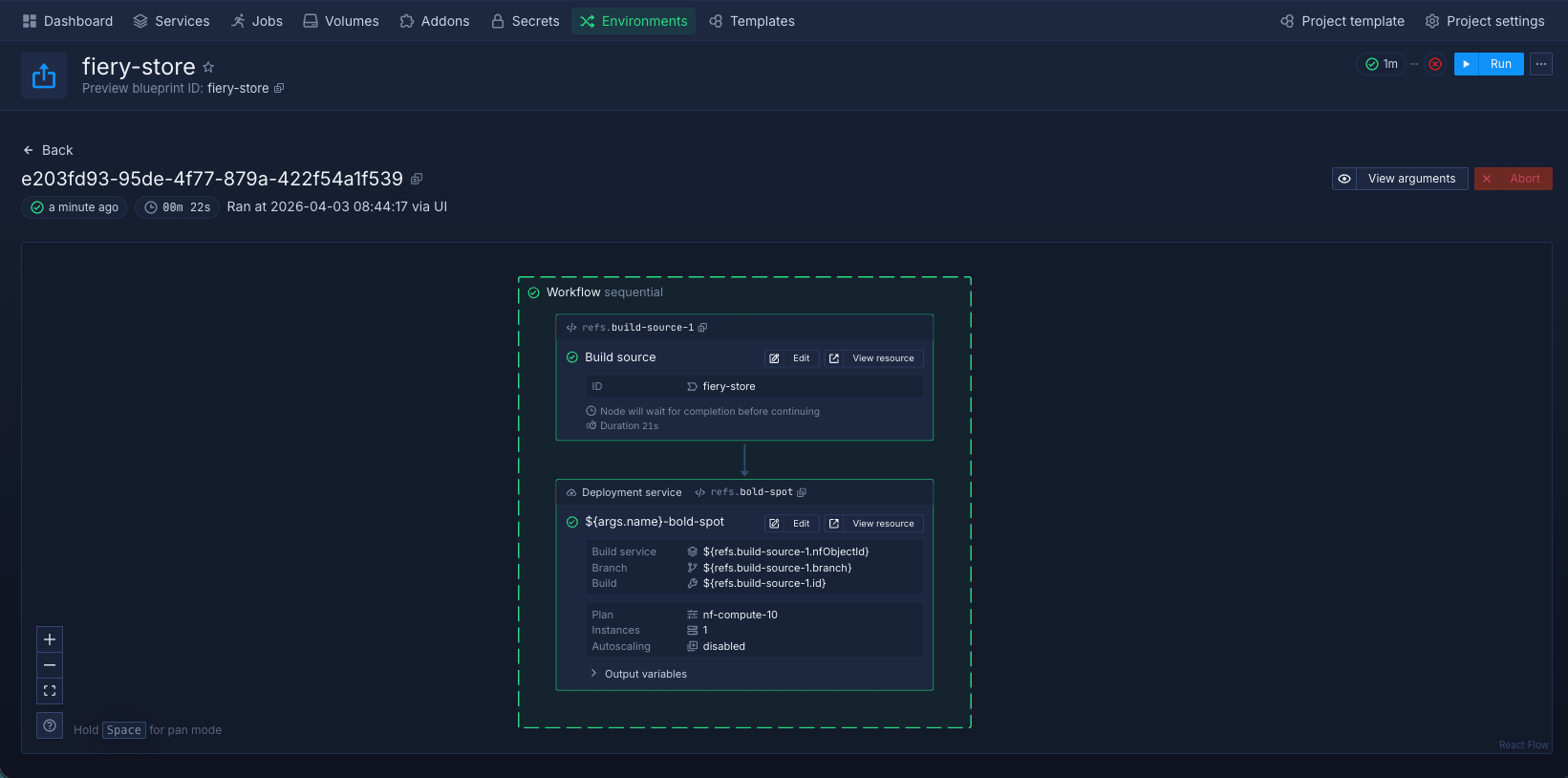This screenshot has height=778, width=1568.
Task: Go to Project settings
Action: (1484, 21)
